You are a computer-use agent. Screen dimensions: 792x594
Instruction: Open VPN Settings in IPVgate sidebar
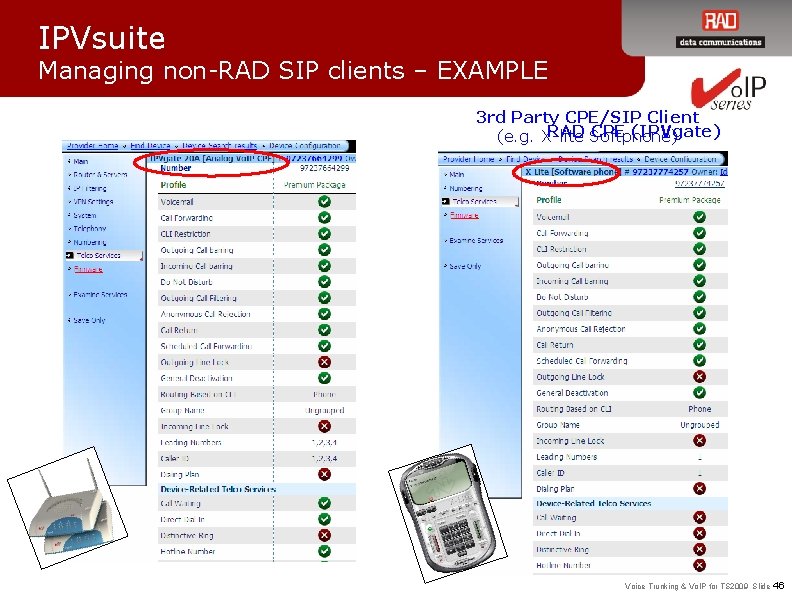click(x=93, y=202)
